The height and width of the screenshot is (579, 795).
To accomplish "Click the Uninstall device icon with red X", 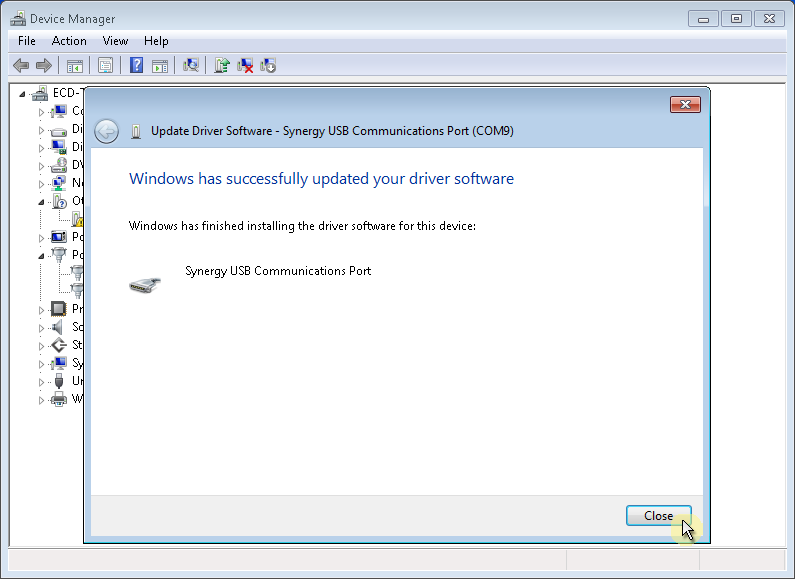I will [245, 65].
